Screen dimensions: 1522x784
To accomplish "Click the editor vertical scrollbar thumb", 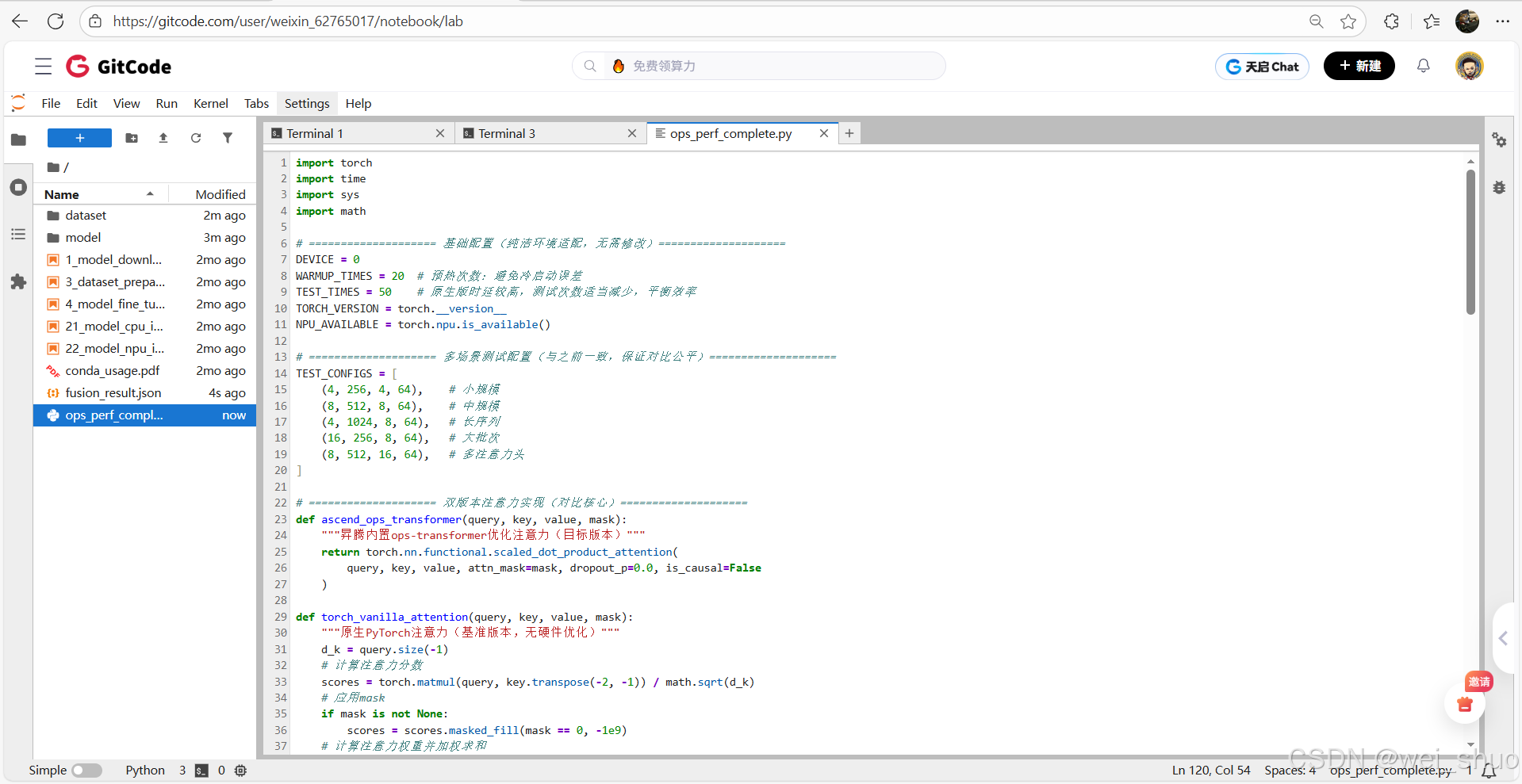I will (1470, 242).
